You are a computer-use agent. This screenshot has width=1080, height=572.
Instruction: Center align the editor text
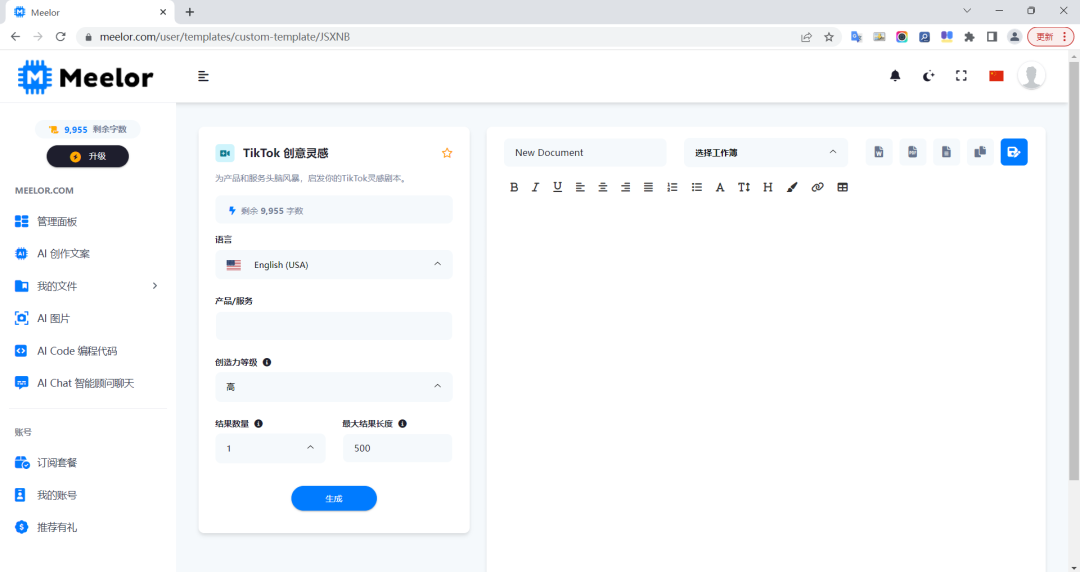[x=603, y=187]
